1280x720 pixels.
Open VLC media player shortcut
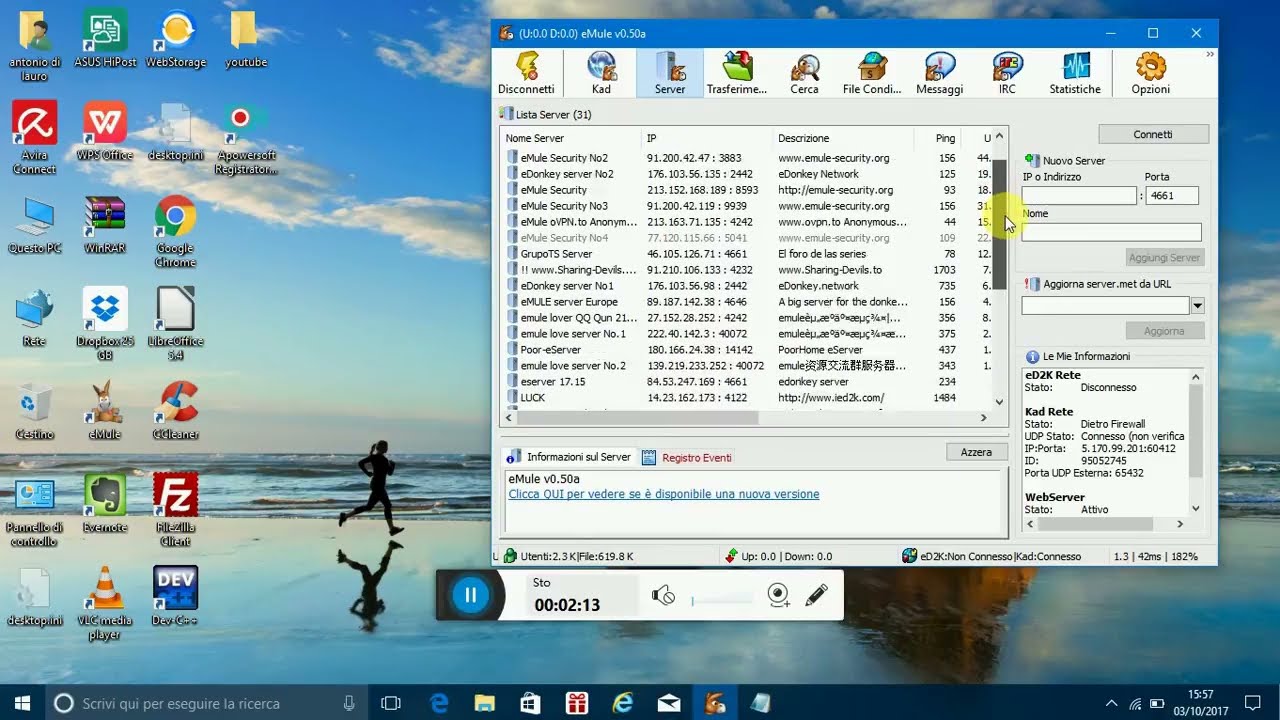click(105, 603)
